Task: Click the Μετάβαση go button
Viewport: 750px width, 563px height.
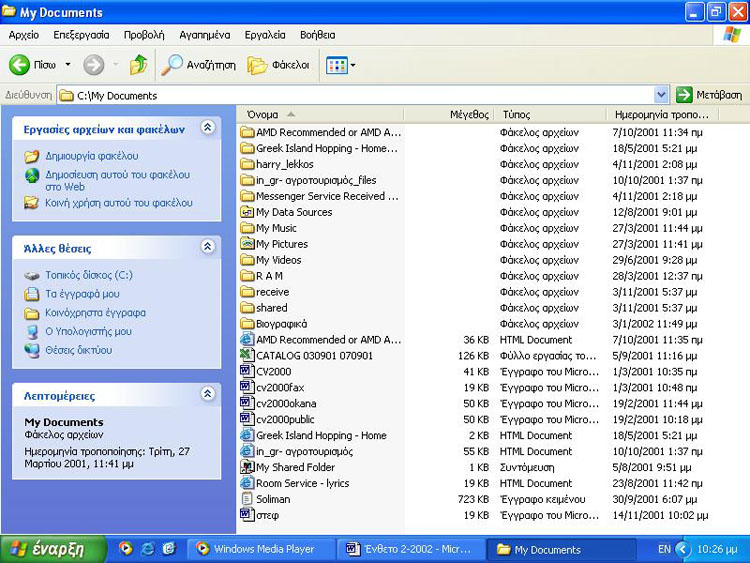Action: click(x=709, y=95)
